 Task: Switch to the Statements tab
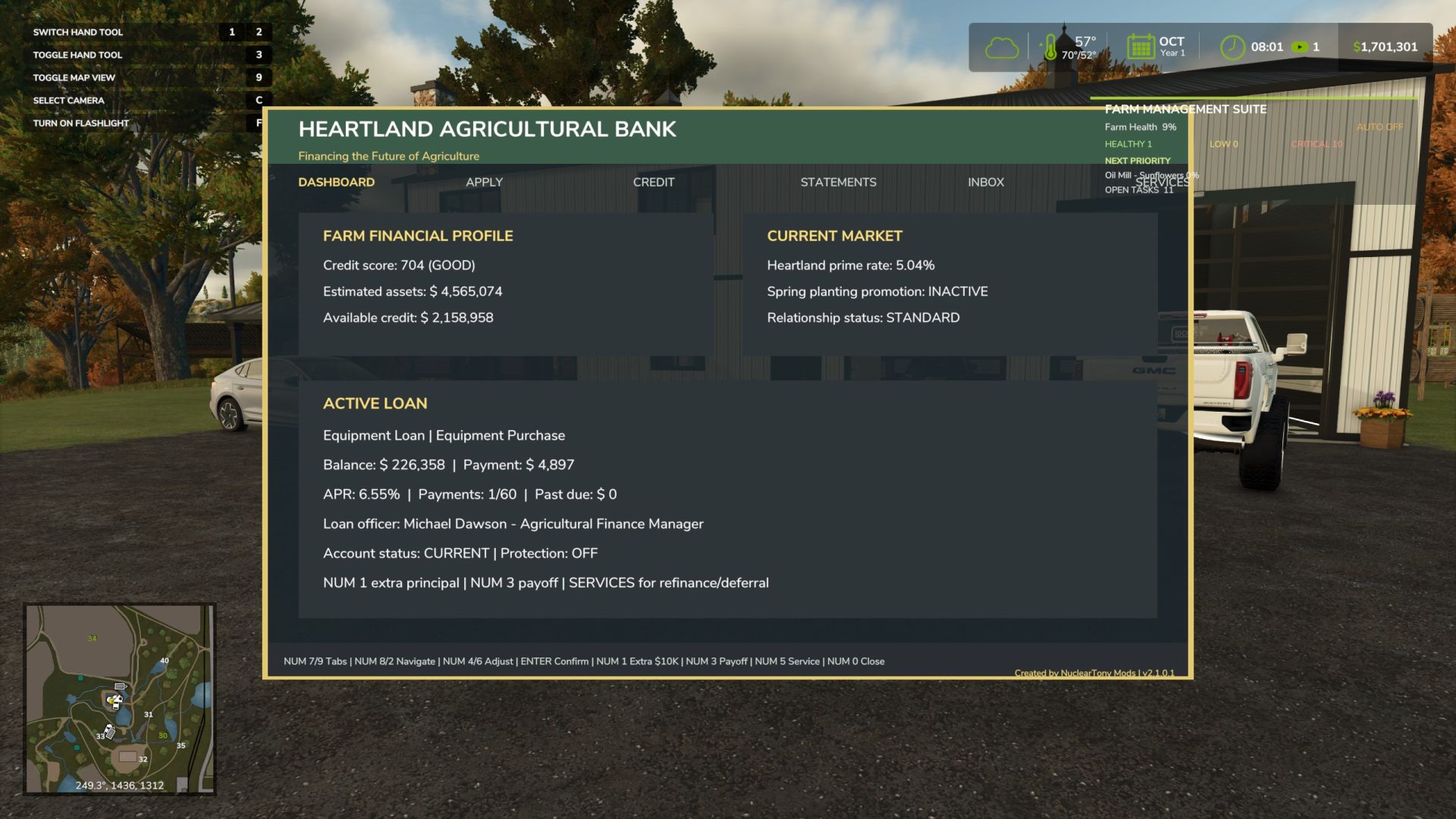click(x=838, y=182)
